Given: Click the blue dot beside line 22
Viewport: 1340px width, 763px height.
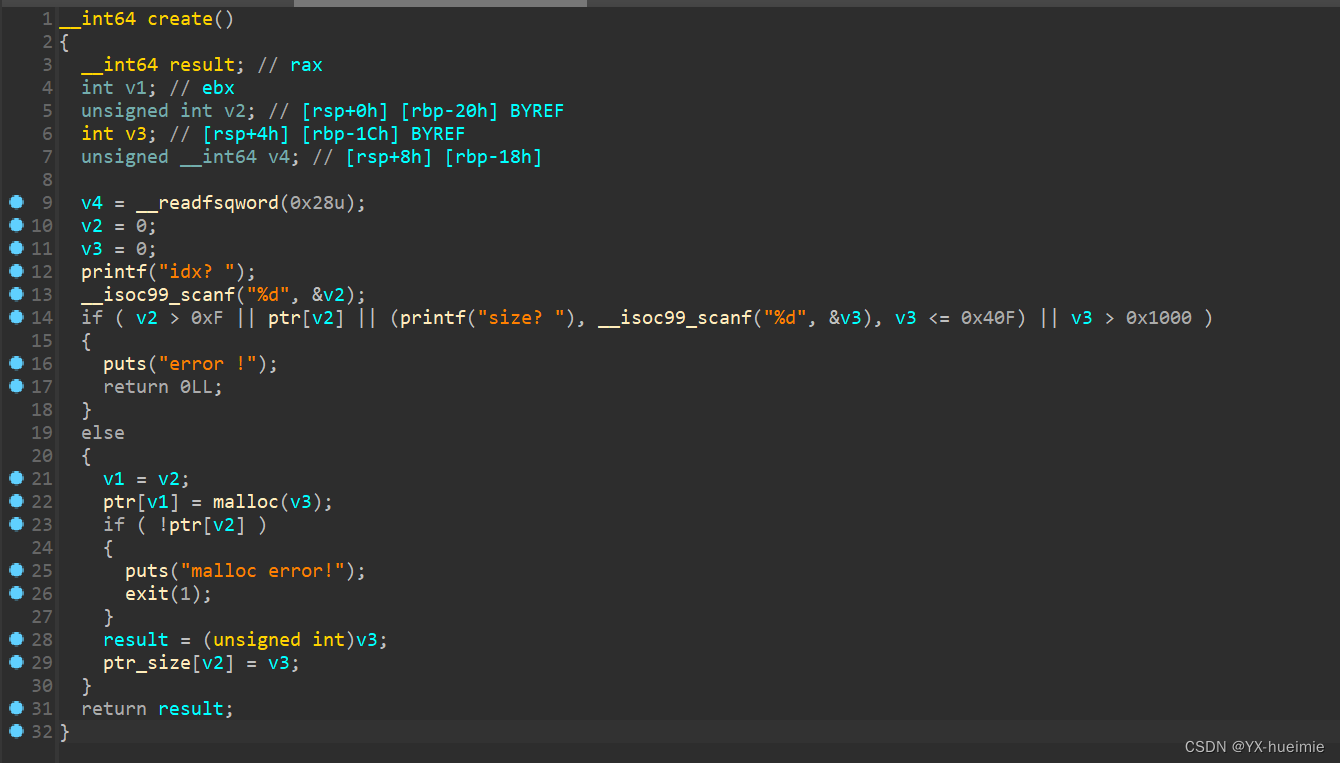Looking at the screenshot, I should pyautogui.click(x=15, y=501).
